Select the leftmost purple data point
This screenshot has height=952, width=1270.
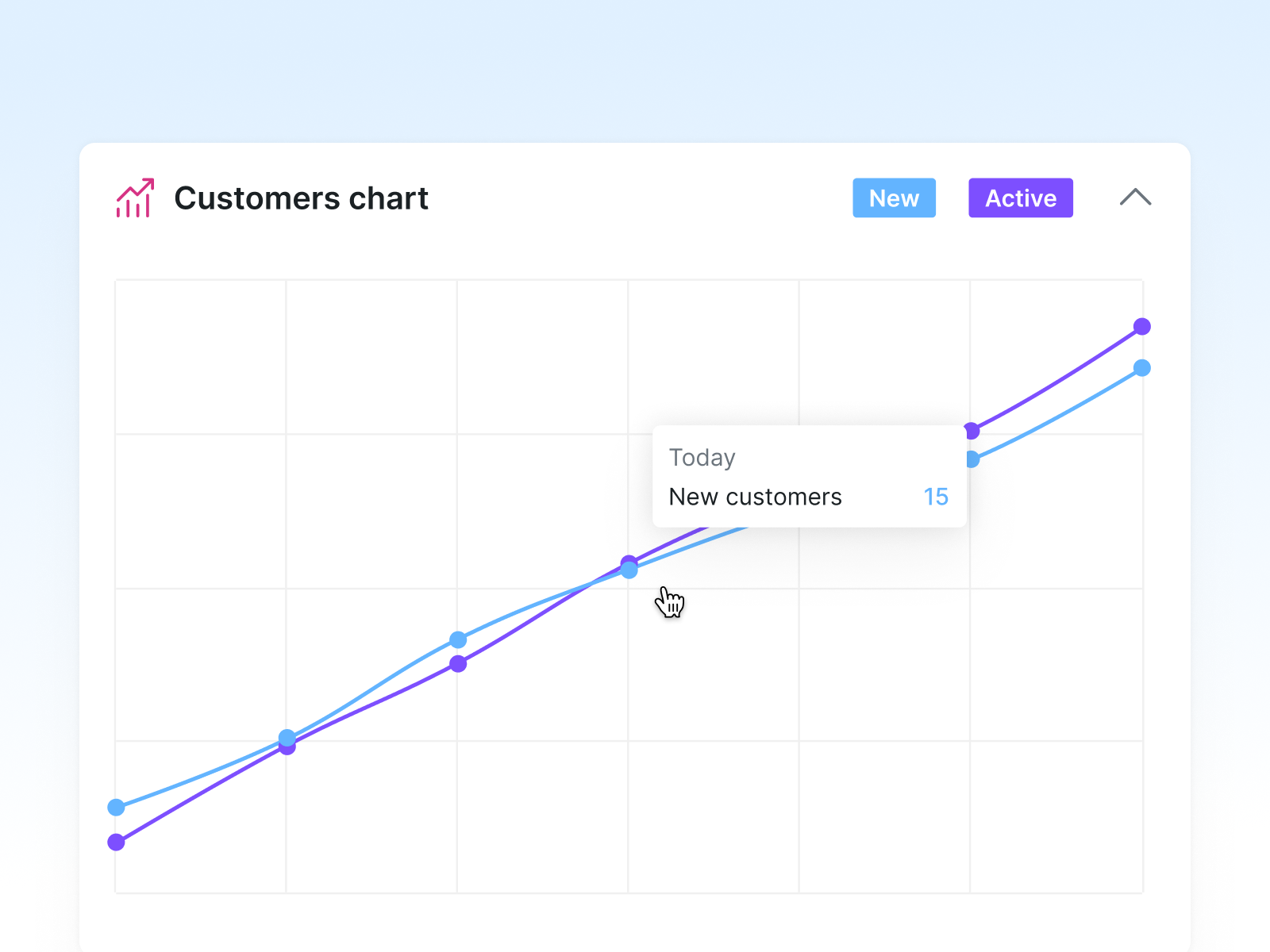(116, 843)
